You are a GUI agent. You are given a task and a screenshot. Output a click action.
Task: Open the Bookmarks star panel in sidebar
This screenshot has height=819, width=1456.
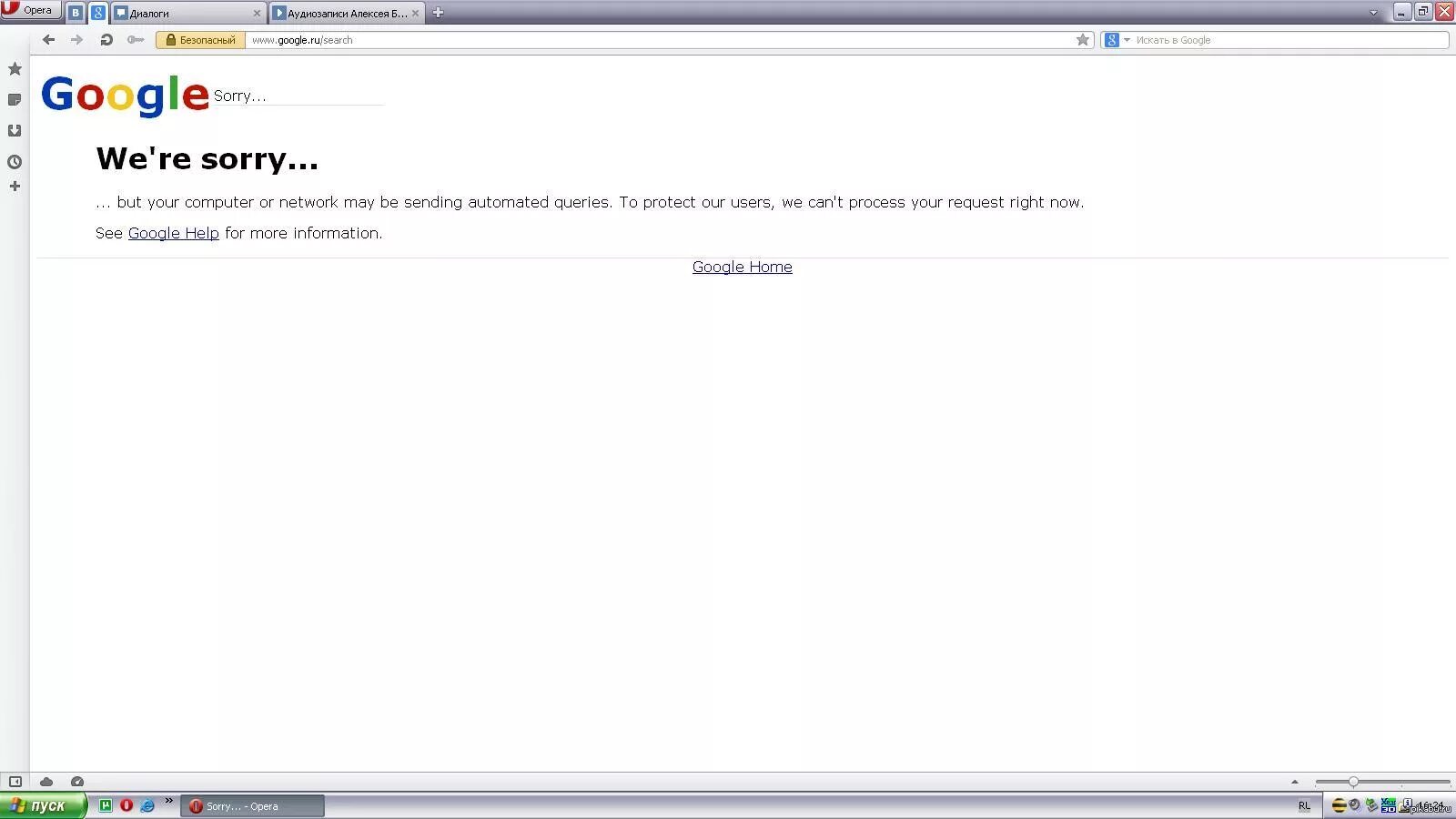[15, 69]
